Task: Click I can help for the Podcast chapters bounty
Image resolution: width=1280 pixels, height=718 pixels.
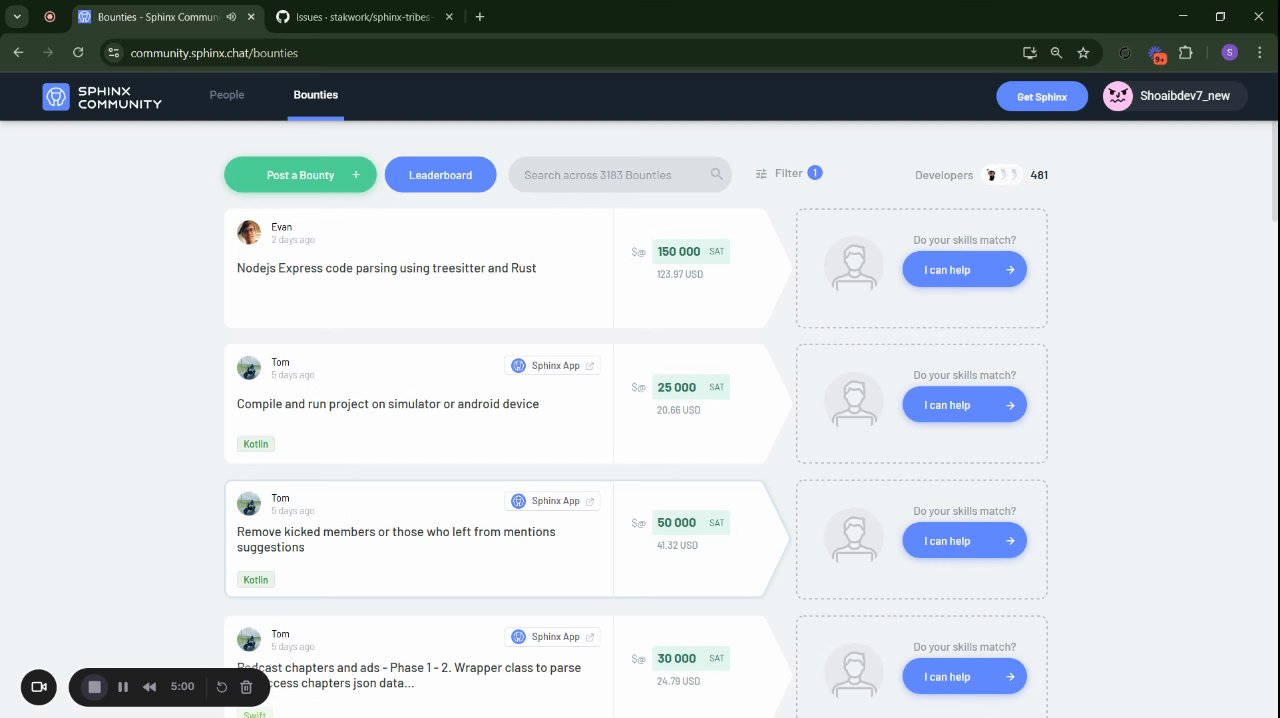Action: pyautogui.click(x=964, y=677)
